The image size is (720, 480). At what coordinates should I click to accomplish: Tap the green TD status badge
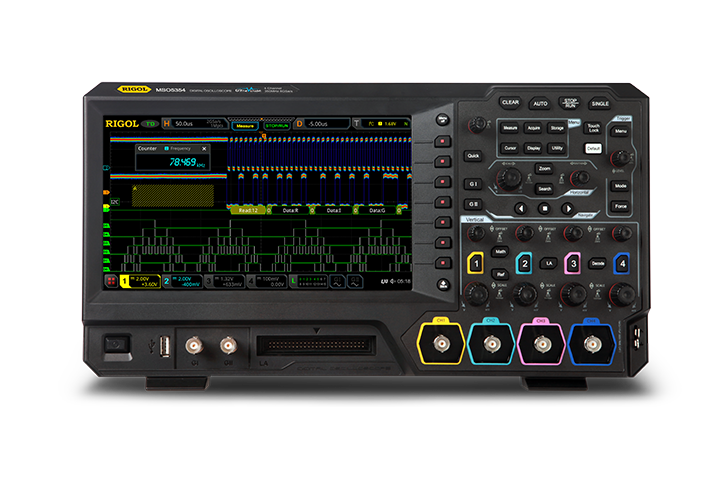coord(150,124)
